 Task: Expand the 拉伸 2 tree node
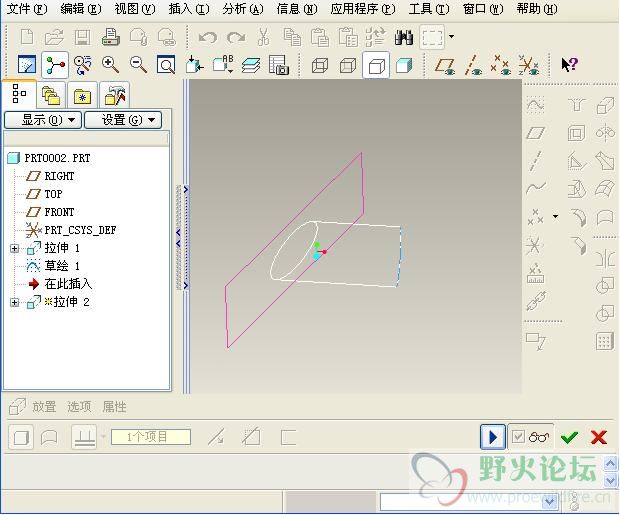pos(14,303)
